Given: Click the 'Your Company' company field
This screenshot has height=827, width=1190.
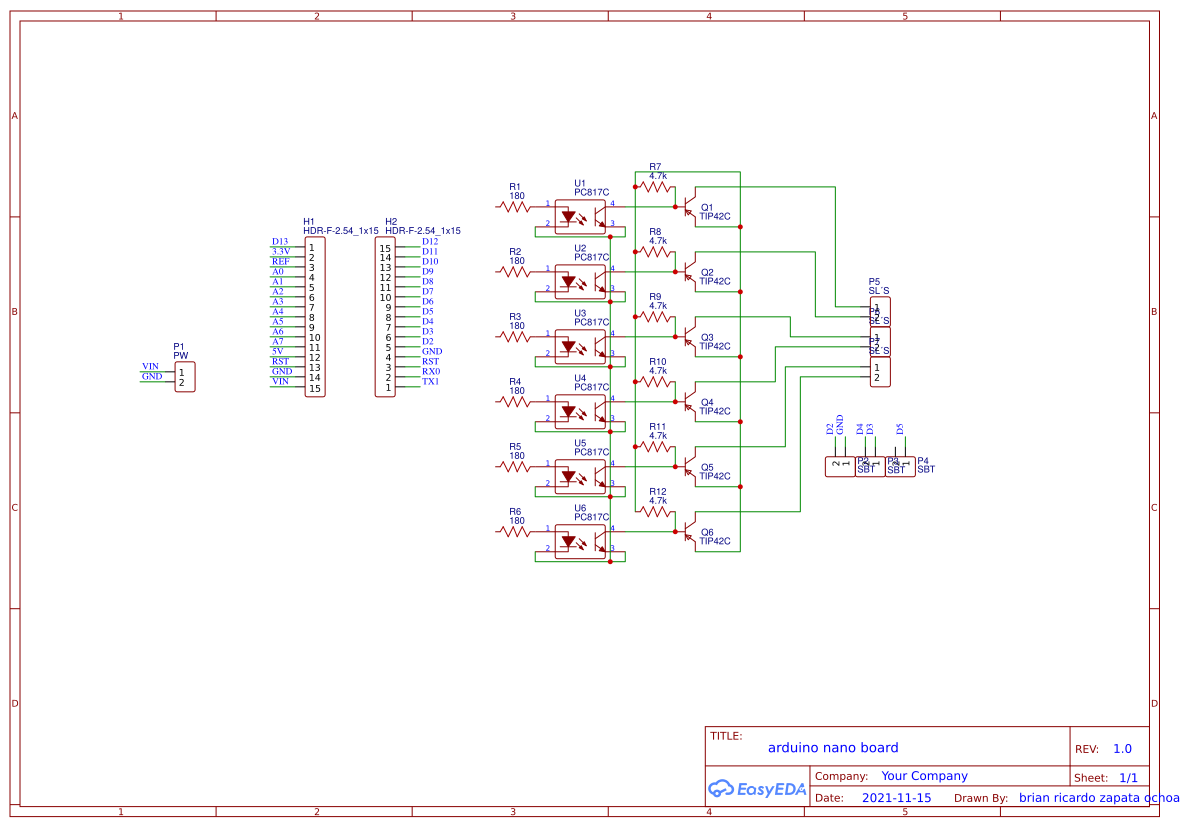Looking at the screenshot, I should 924,775.
